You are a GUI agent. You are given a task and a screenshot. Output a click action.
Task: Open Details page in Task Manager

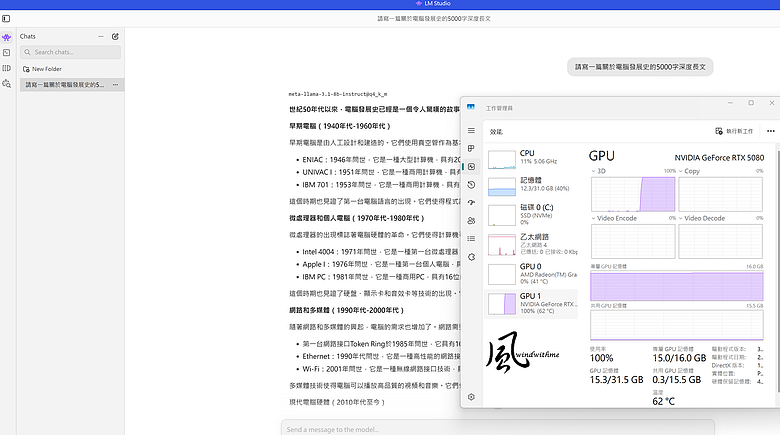[471, 239]
